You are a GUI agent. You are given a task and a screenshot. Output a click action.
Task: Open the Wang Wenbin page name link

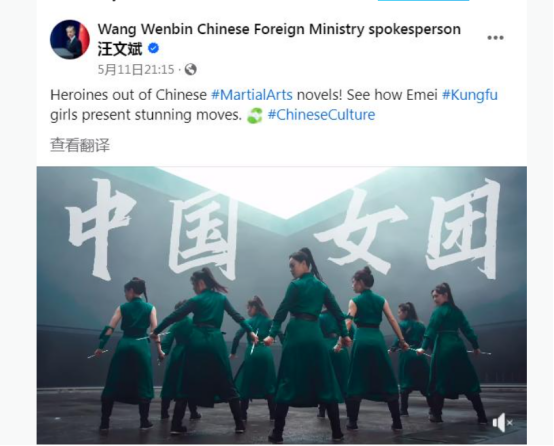coord(279,29)
